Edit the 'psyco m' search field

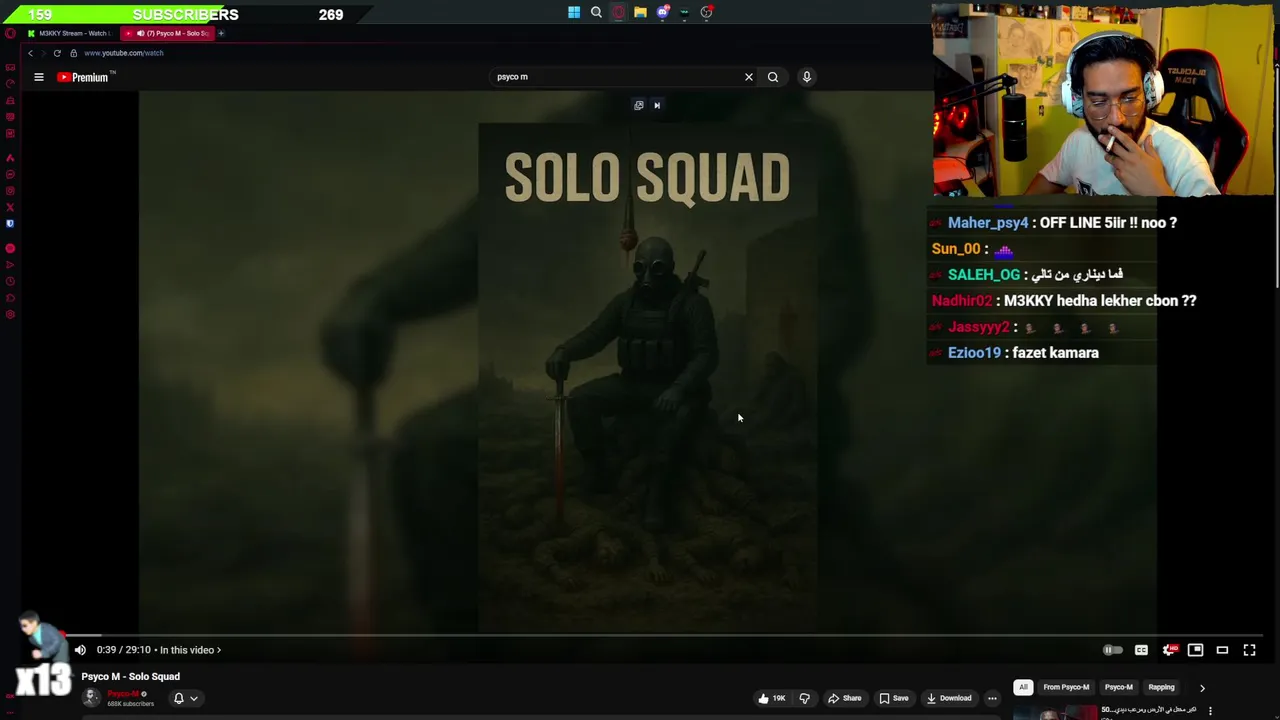coord(615,77)
